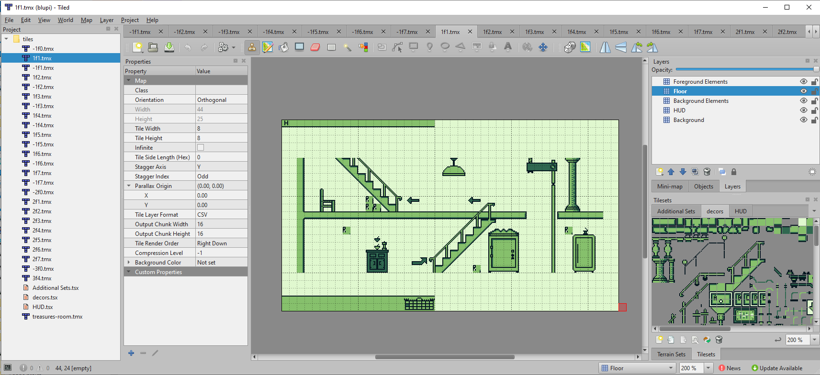Select the Stamp Brush tool
820x375 pixels.
[252, 48]
